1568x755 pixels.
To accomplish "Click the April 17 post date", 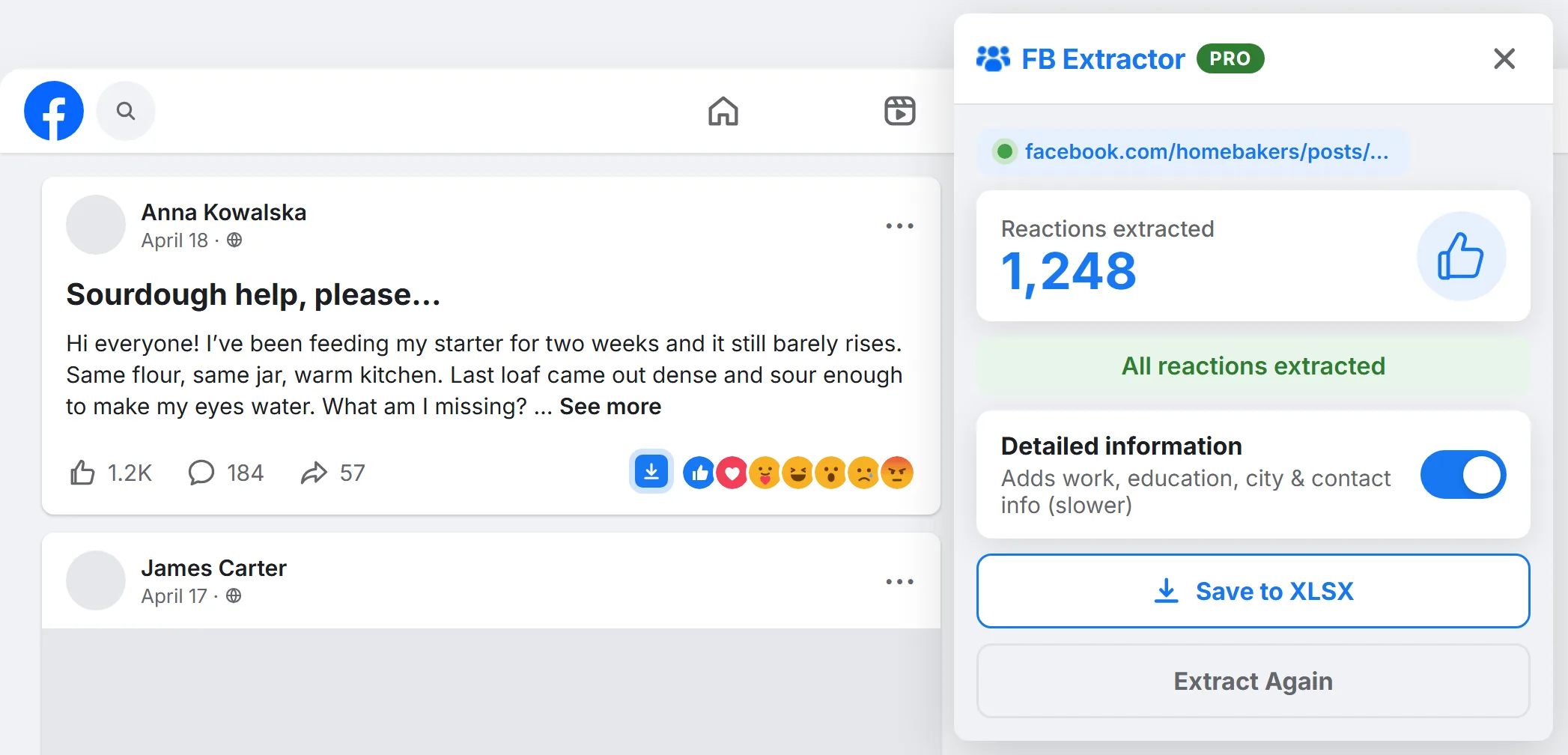I will (174, 596).
